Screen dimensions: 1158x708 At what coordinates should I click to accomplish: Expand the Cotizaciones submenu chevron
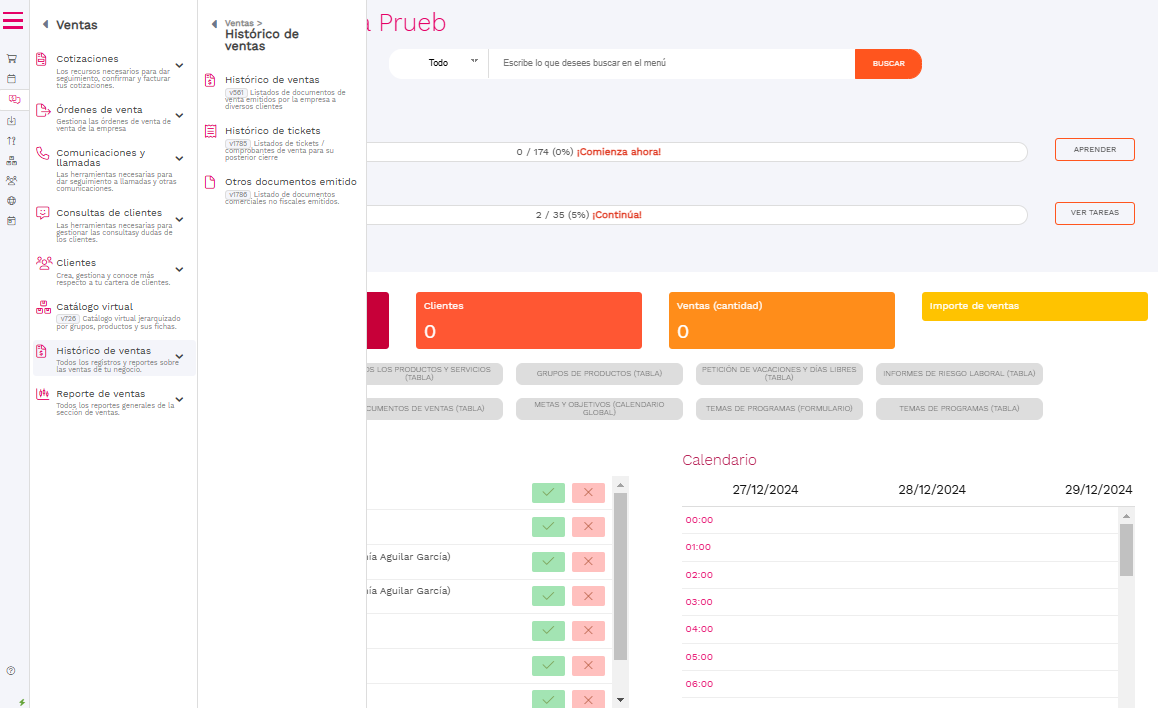[179, 64]
